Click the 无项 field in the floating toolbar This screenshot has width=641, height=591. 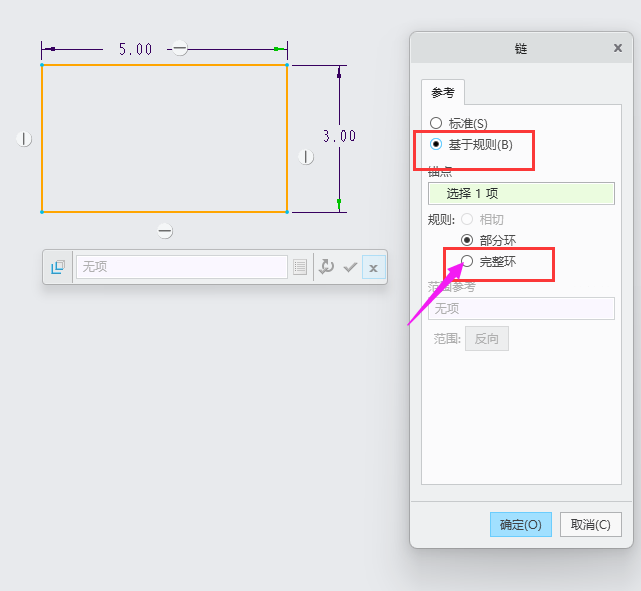click(x=182, y=267)
